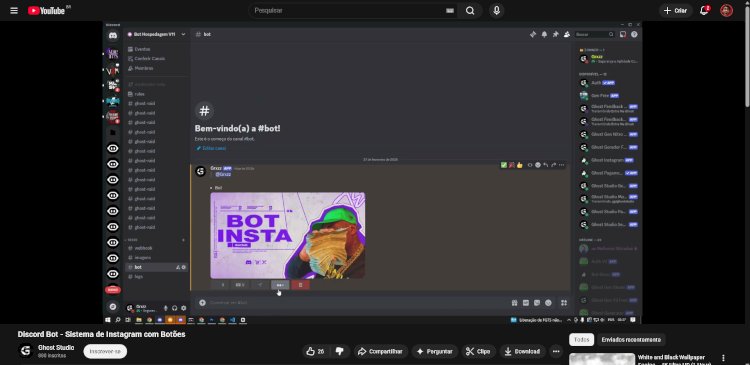Open the on-screen keyboard in search box
Viewport: 750px width, 365px height.
(450, 11)
